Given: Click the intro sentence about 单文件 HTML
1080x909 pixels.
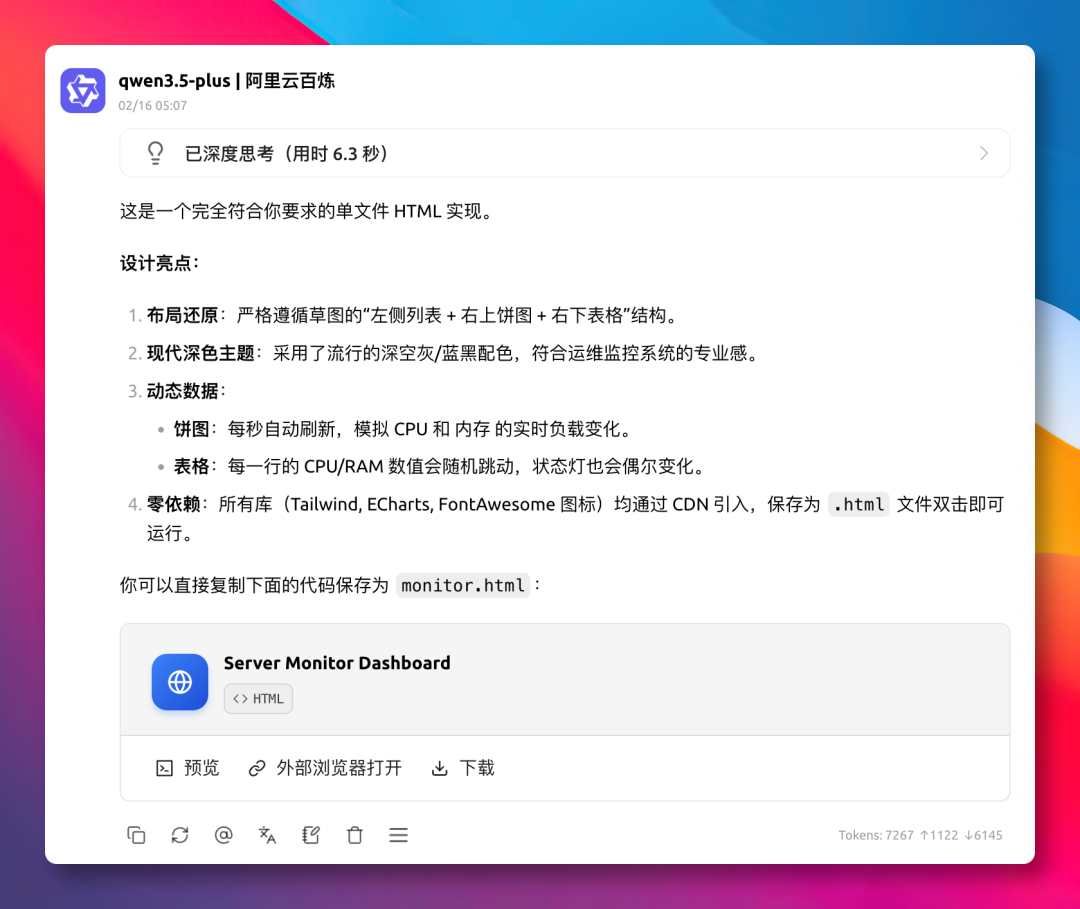Looking at the screenshot, I should coord(308,211).
